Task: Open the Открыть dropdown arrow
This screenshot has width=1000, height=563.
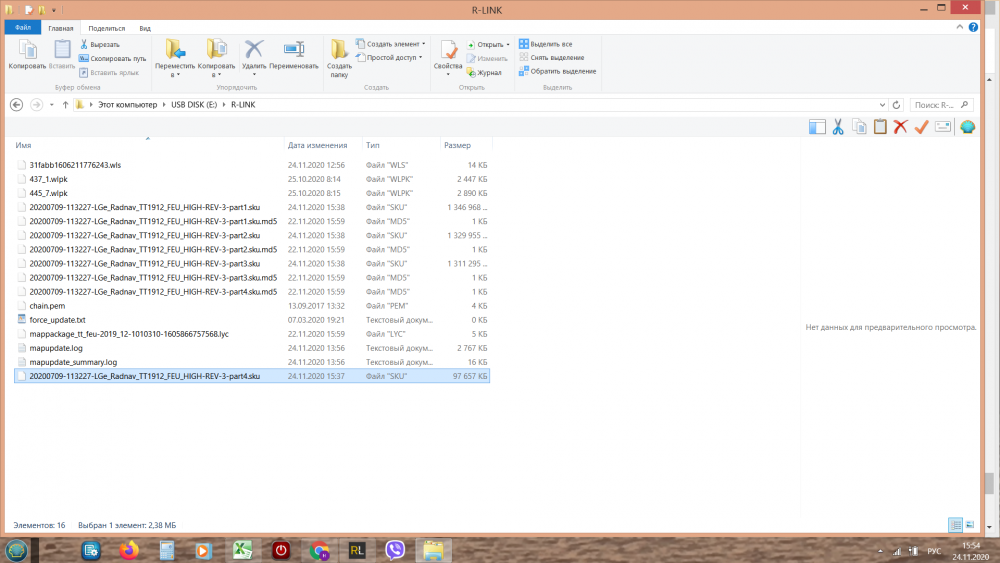Action: [508, 45]
